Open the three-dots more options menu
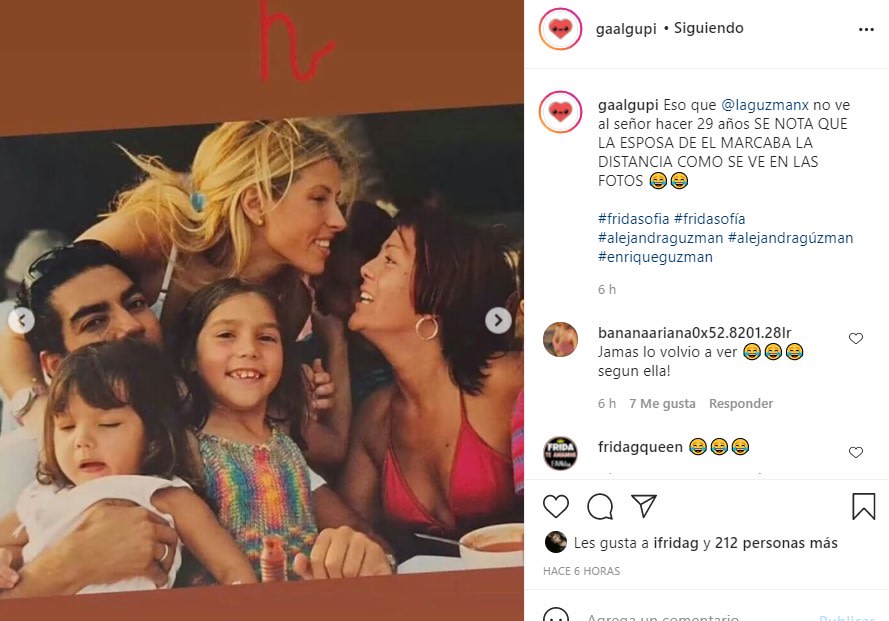Screen dimensions: 889x621 866,29
